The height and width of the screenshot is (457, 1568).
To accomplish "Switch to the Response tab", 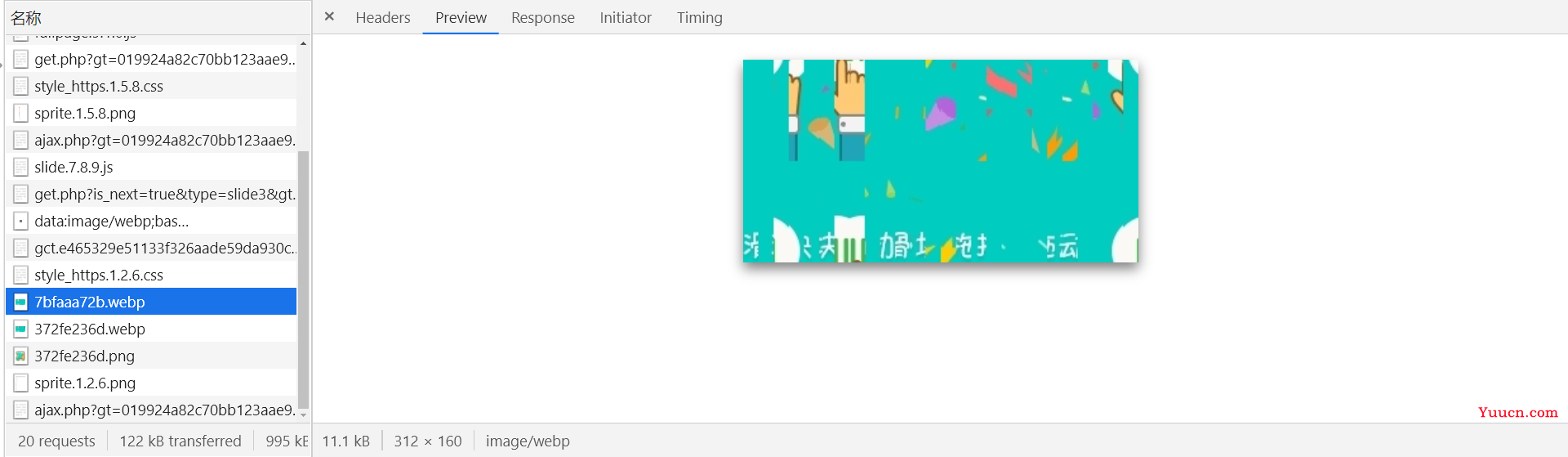I will (543, 17).
